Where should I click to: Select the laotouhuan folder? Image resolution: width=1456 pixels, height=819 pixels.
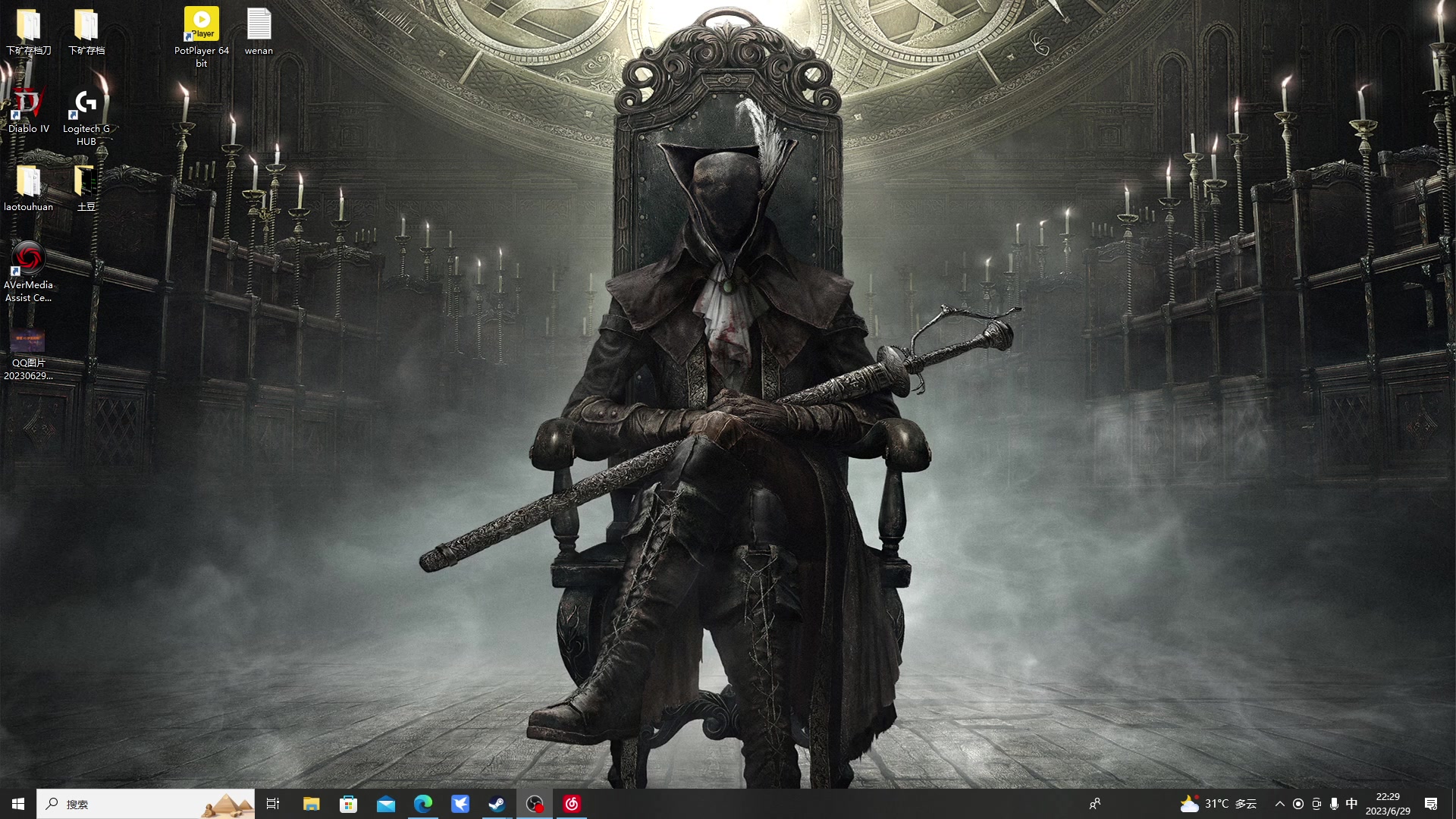pos(29,188)
